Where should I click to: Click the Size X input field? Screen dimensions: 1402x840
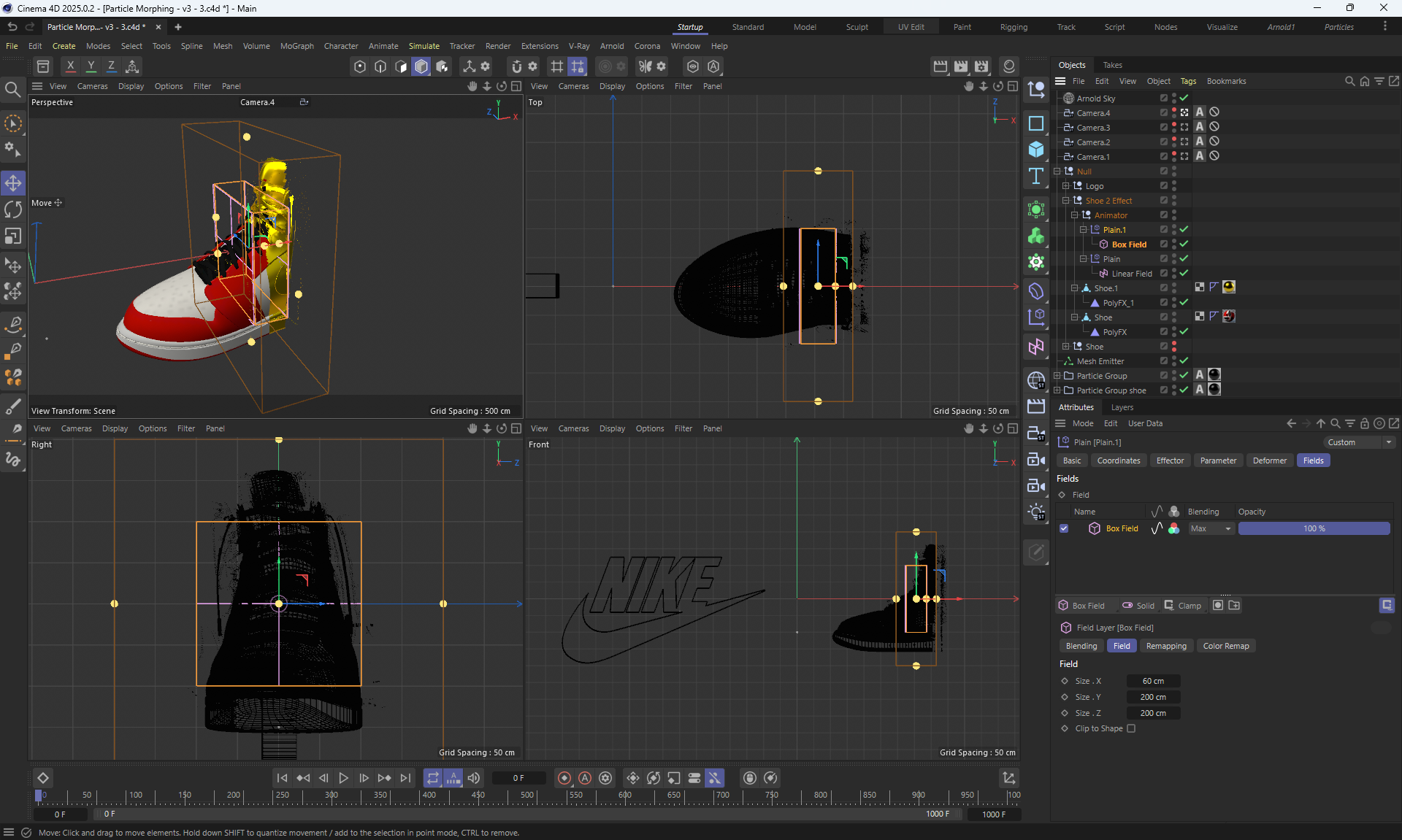(x=1153, y=681)
